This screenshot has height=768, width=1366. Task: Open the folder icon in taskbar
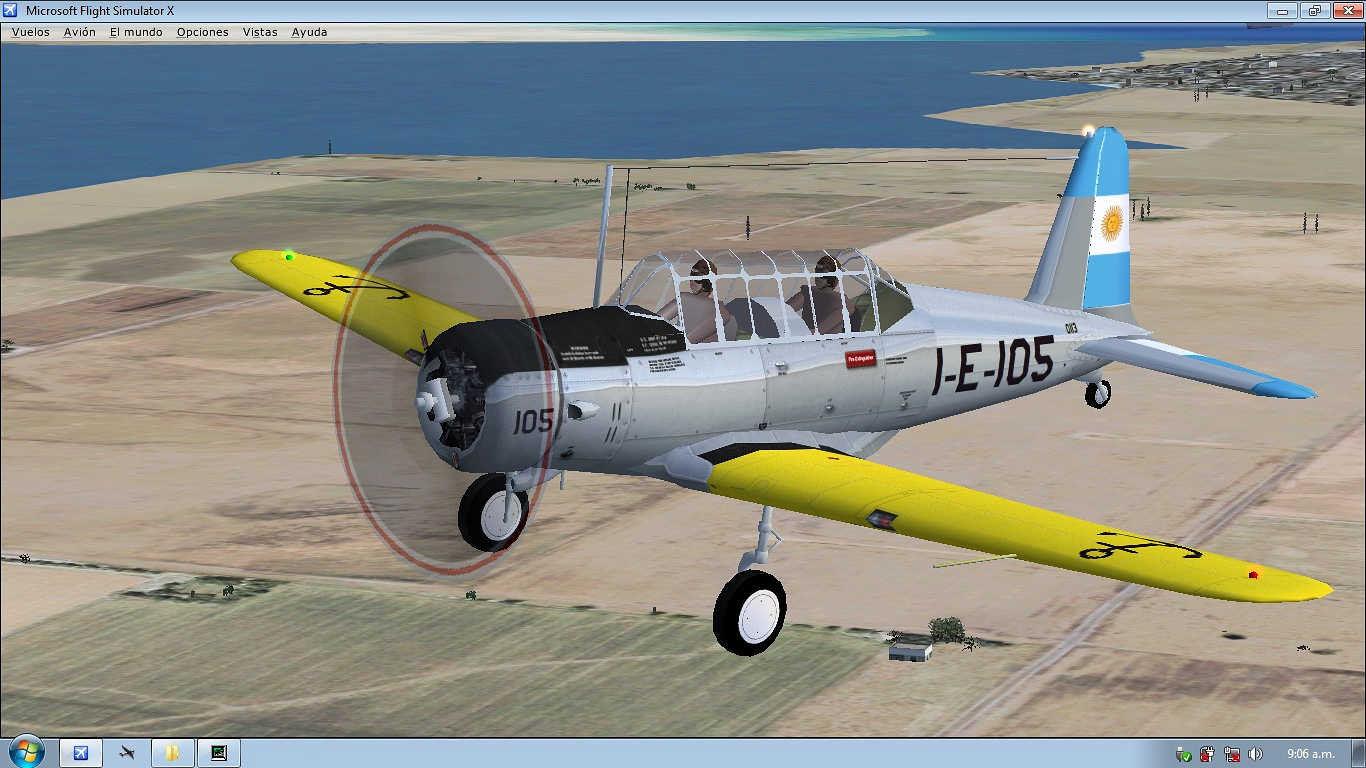click(x=173, y=753)
